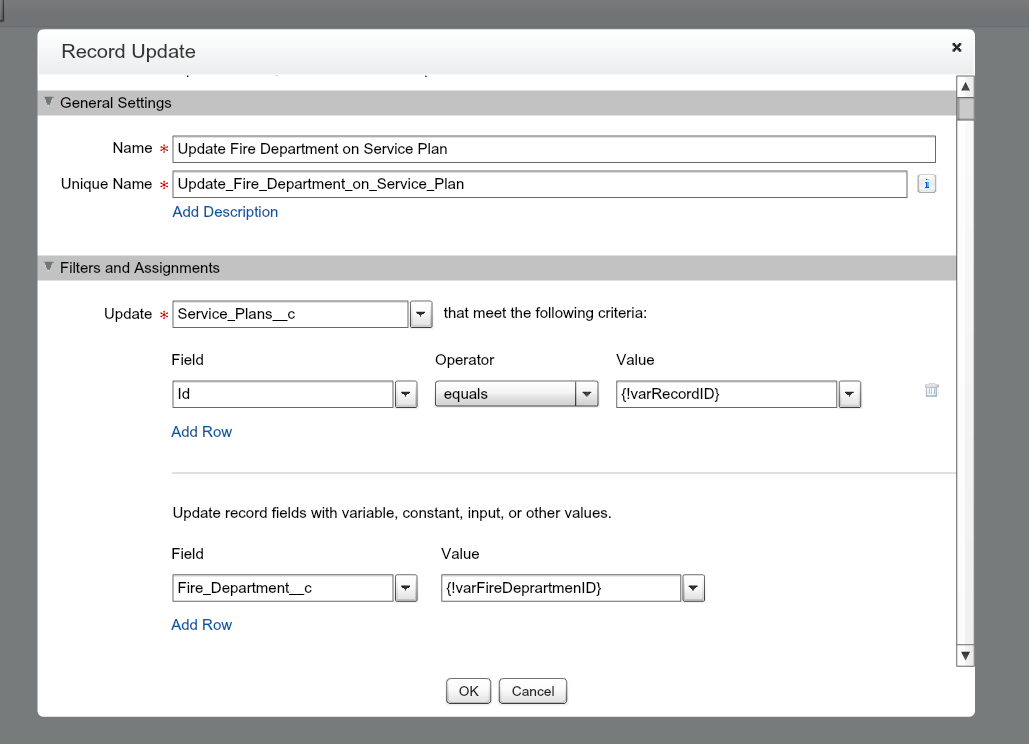Open the Fire_Department__c field dropdown
The height and width of the screenshot is (744, 1029).
[406, 588]
